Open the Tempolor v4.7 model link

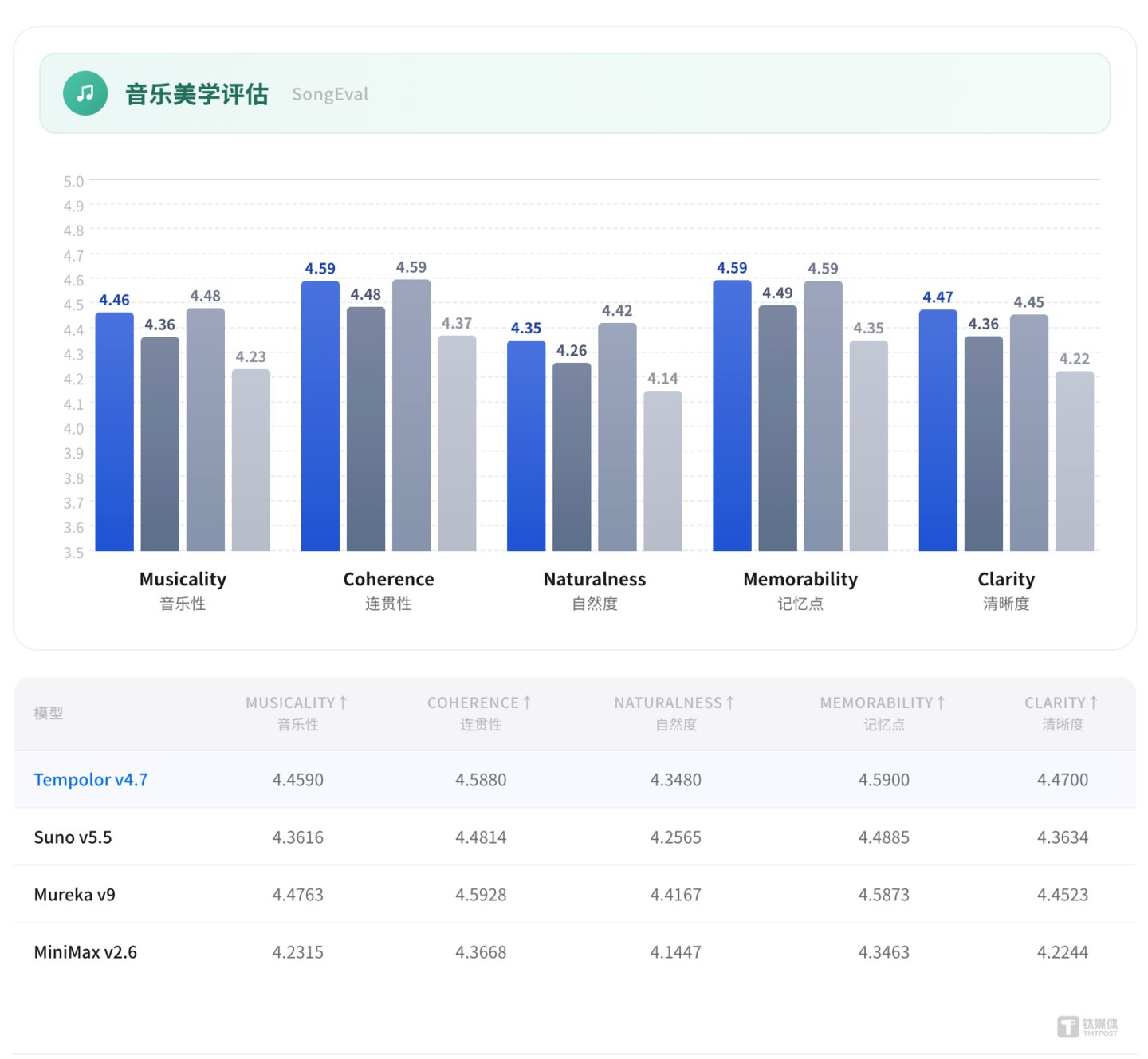(x=91, y=780)
